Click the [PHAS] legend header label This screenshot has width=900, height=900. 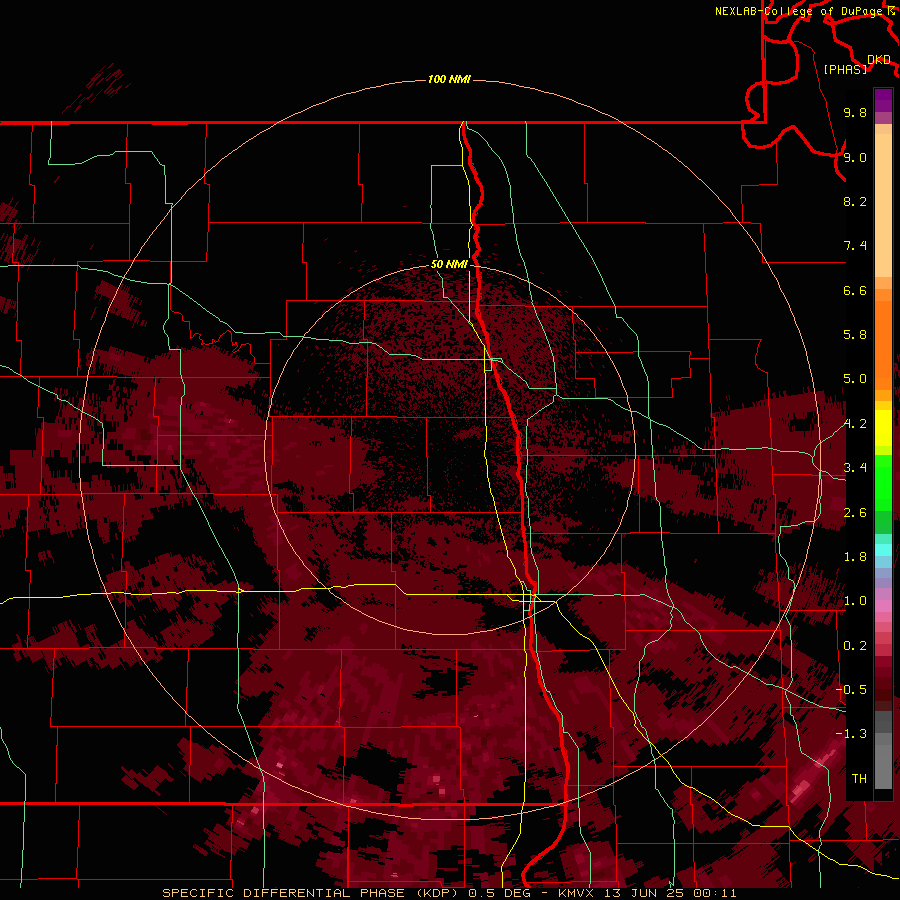(845, 69)
